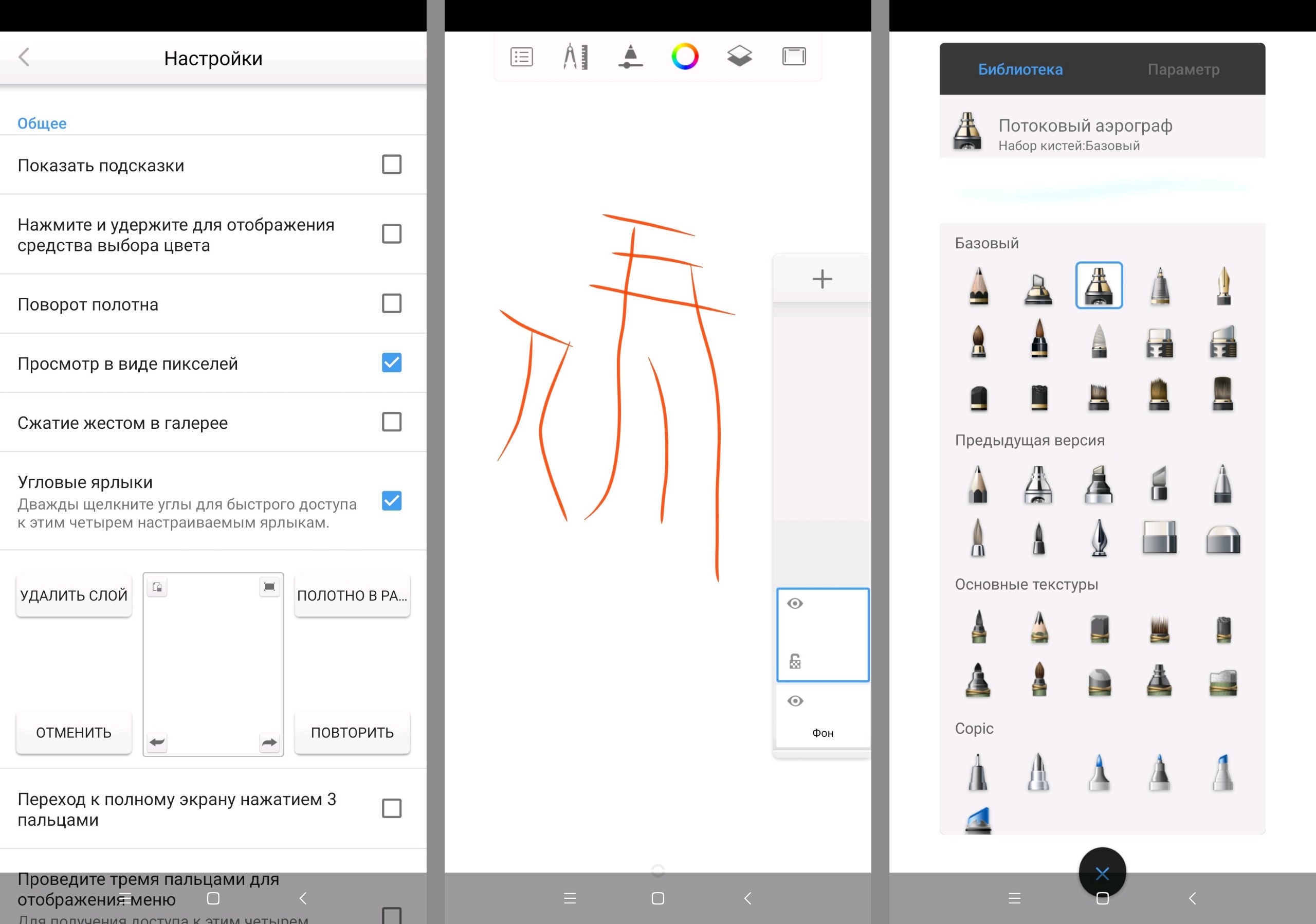Tap Android recents button below the canvas
This screenshot has width=1316, height=924.
point(570,898)
